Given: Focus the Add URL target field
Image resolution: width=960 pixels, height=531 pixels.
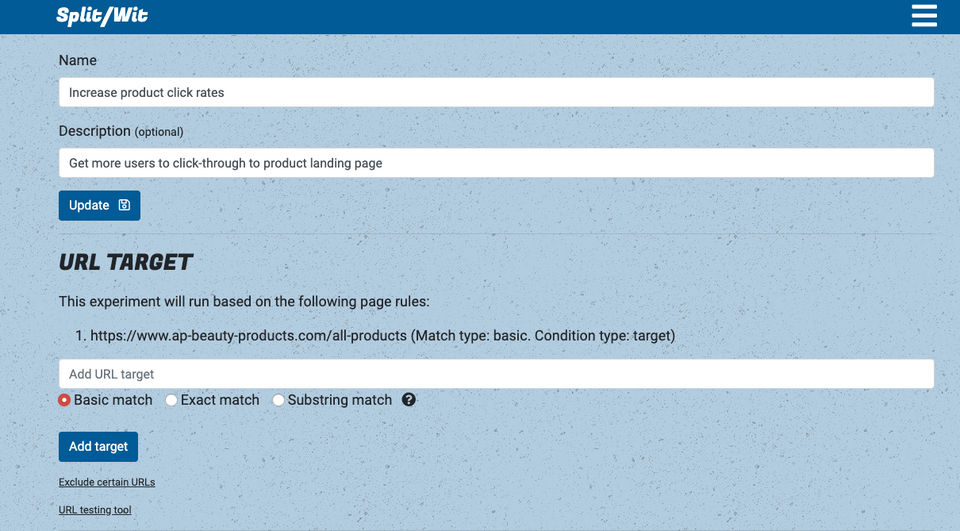Looking at the screenshot, I should (496, 374).
